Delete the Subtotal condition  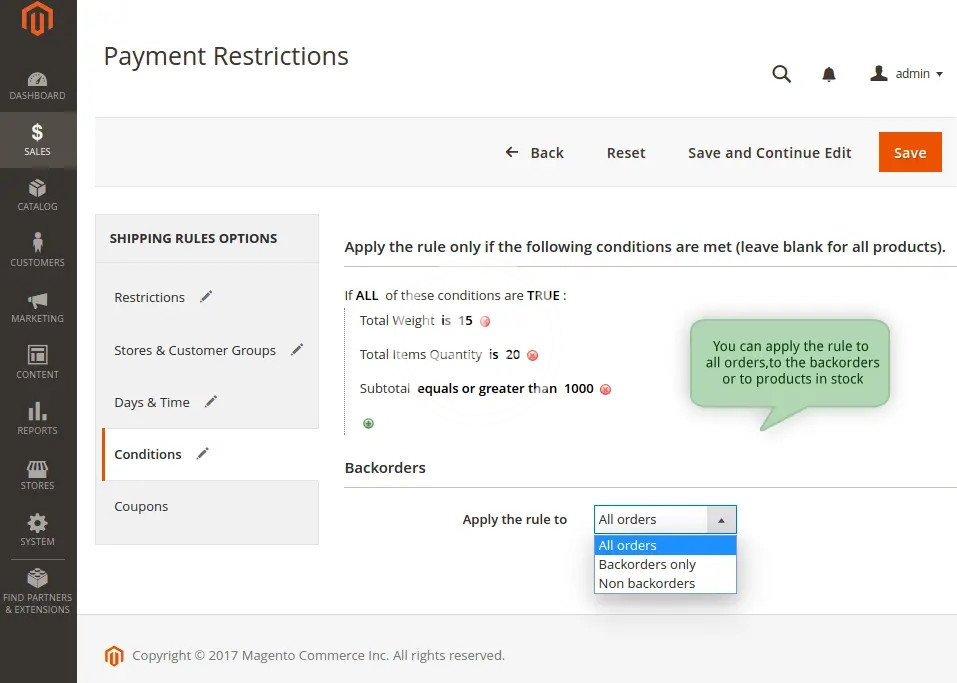tap(605, 389)
